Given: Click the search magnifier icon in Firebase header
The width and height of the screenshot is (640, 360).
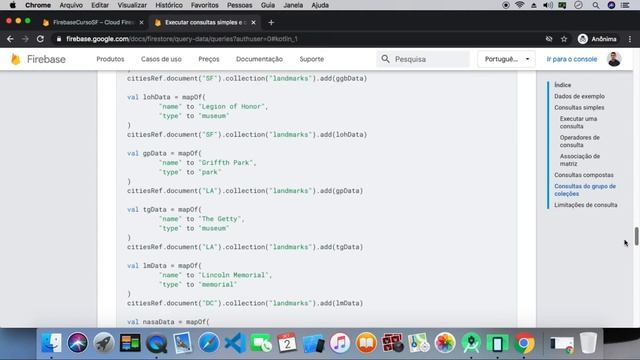Looking at the screenshot, I should [x=385, y=59].
